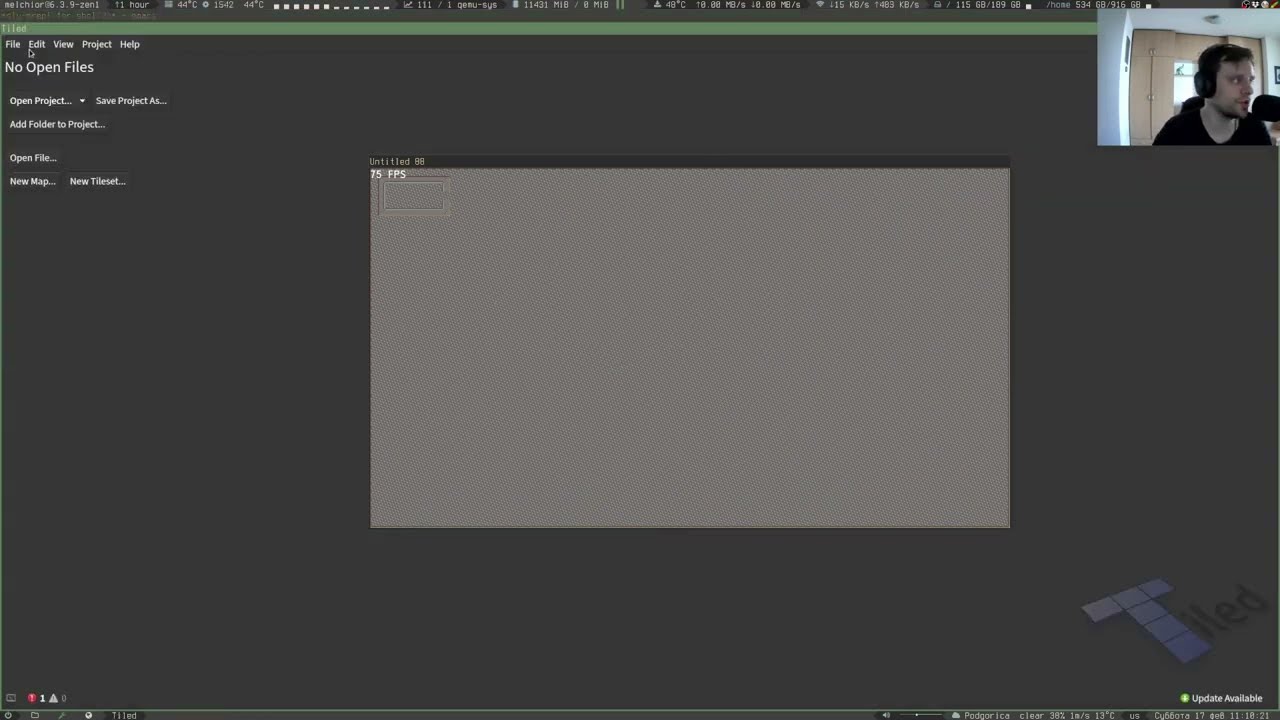Adjust the volume slider in taskbar
The width and height of the screenshot is (1280, 720).
click(x=919, y=715)
